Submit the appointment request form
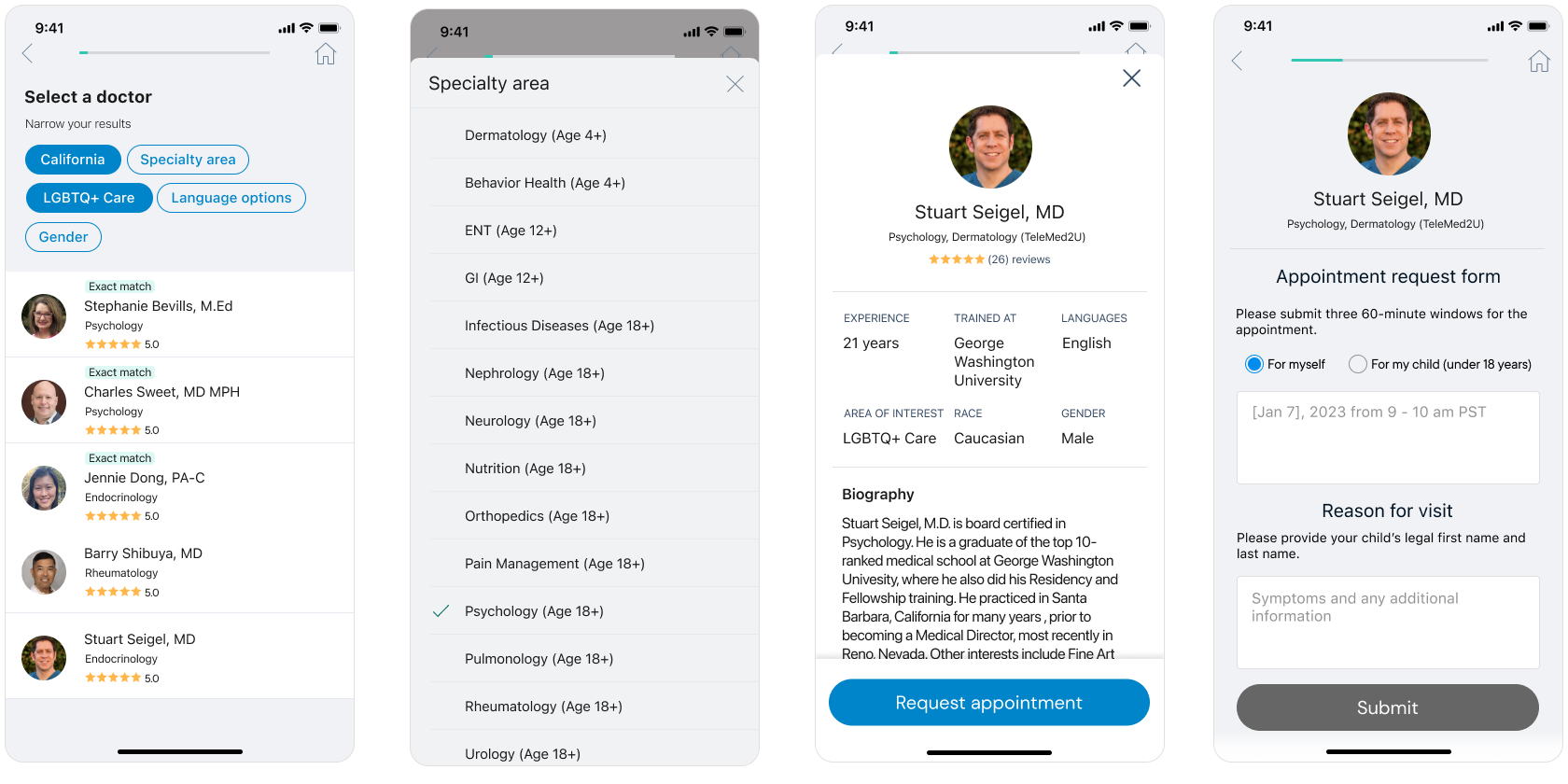Viewport: 1568px width, 784px height. point(1387,707)
